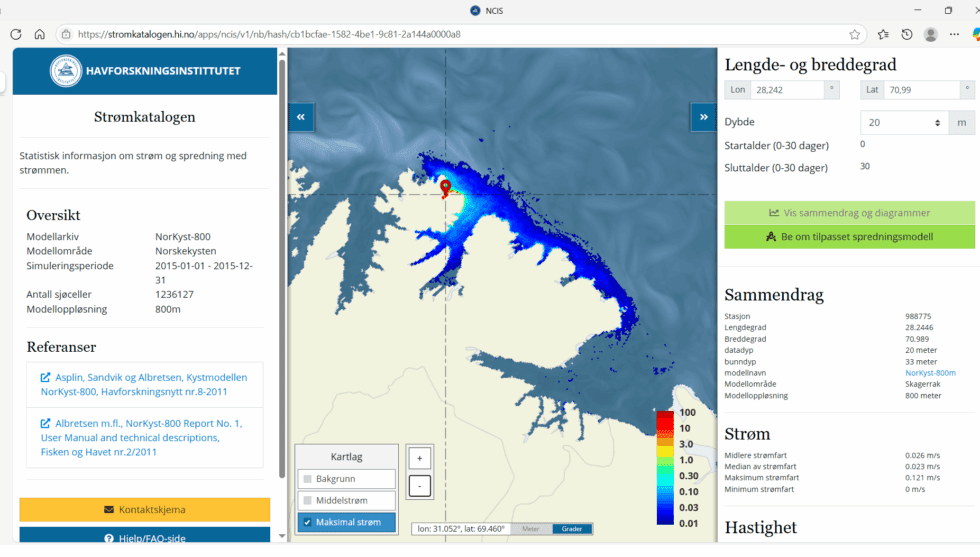Collapse right panel with double-chevron button
The image size is (980, 557).
(704, 117)
